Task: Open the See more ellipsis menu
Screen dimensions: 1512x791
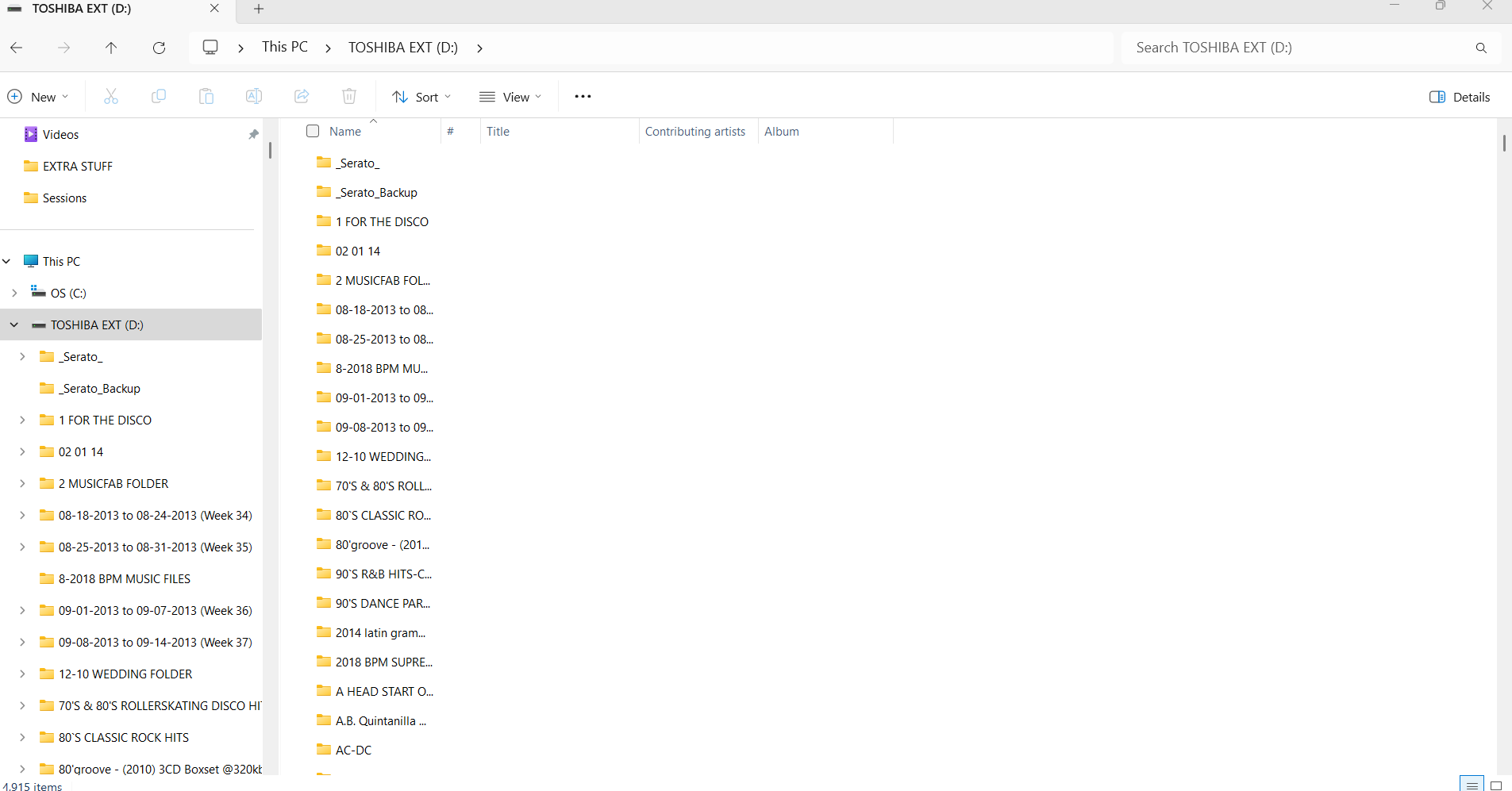Action: pyautogui.click(x=583, y=97)
